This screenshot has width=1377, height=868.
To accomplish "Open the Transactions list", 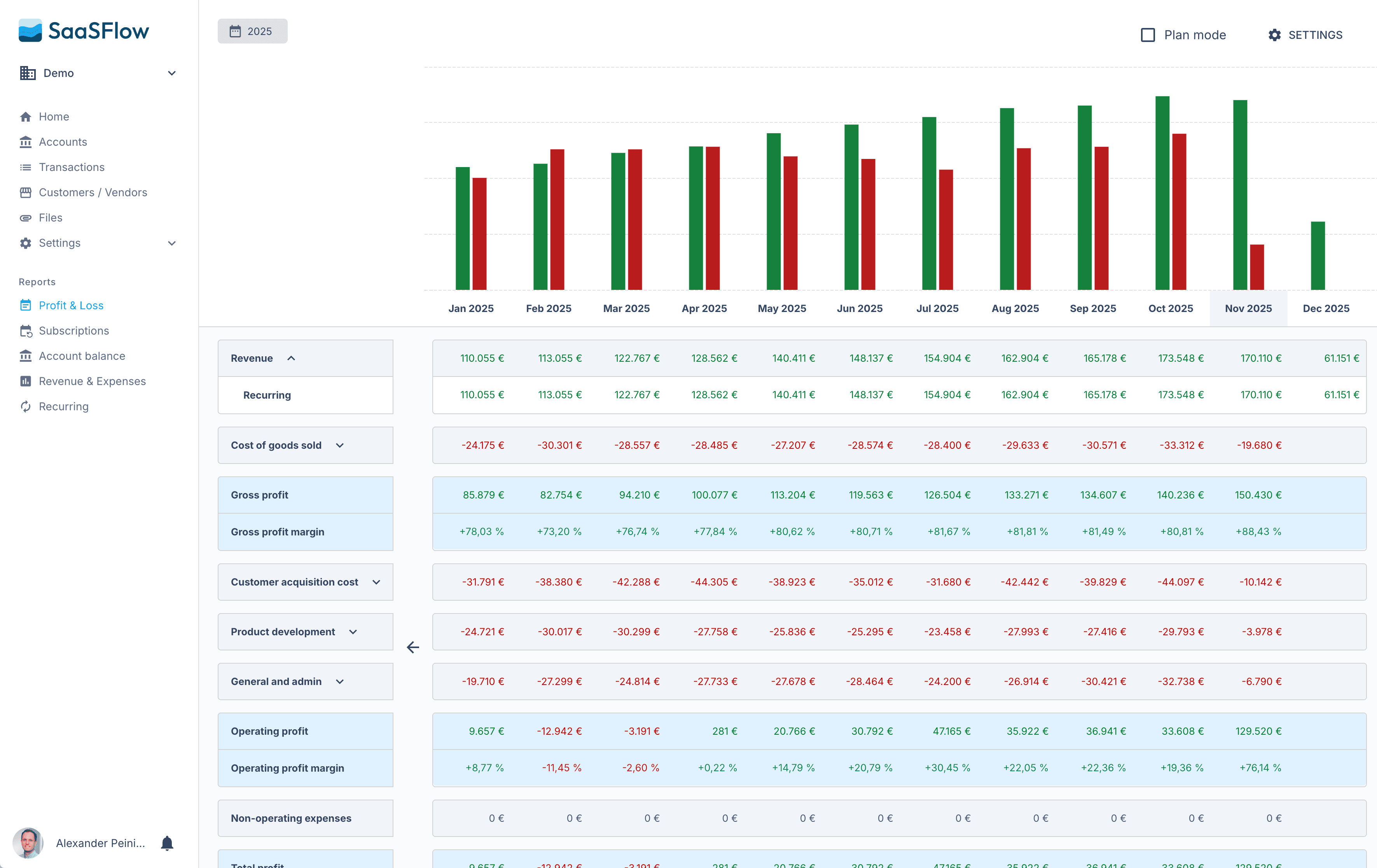I will click(72, 167).
